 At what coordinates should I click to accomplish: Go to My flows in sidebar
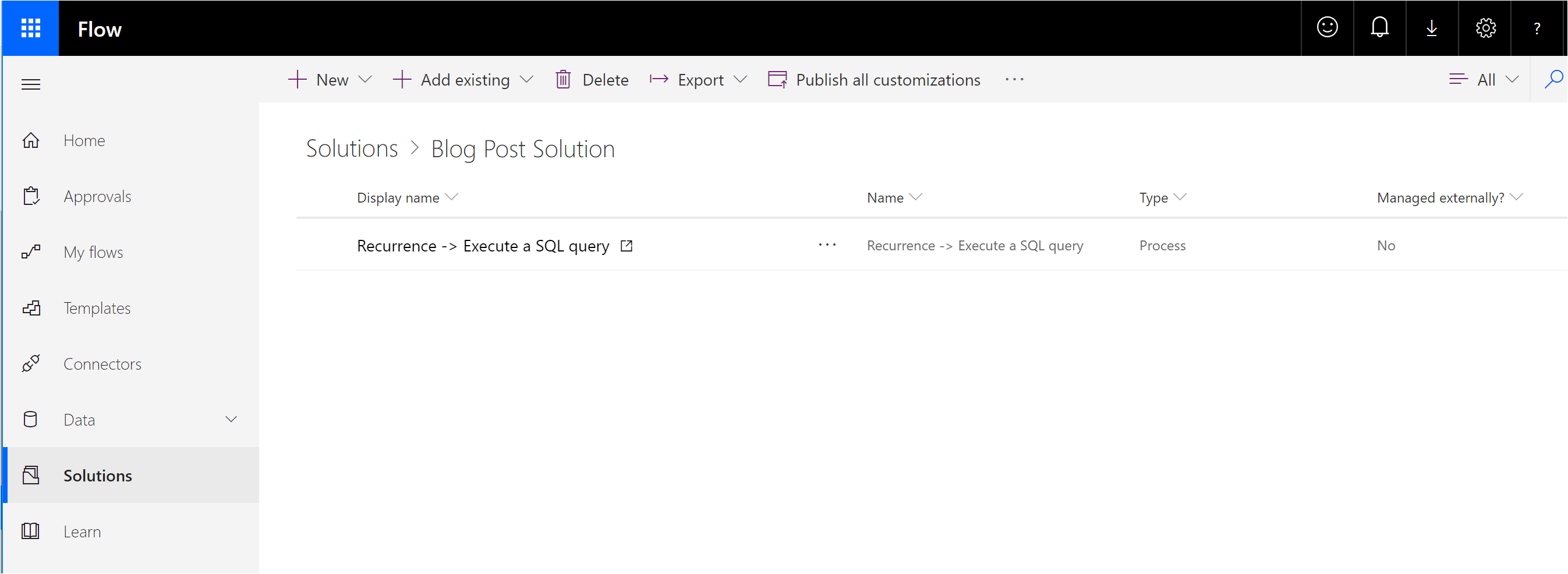[93, 252]
